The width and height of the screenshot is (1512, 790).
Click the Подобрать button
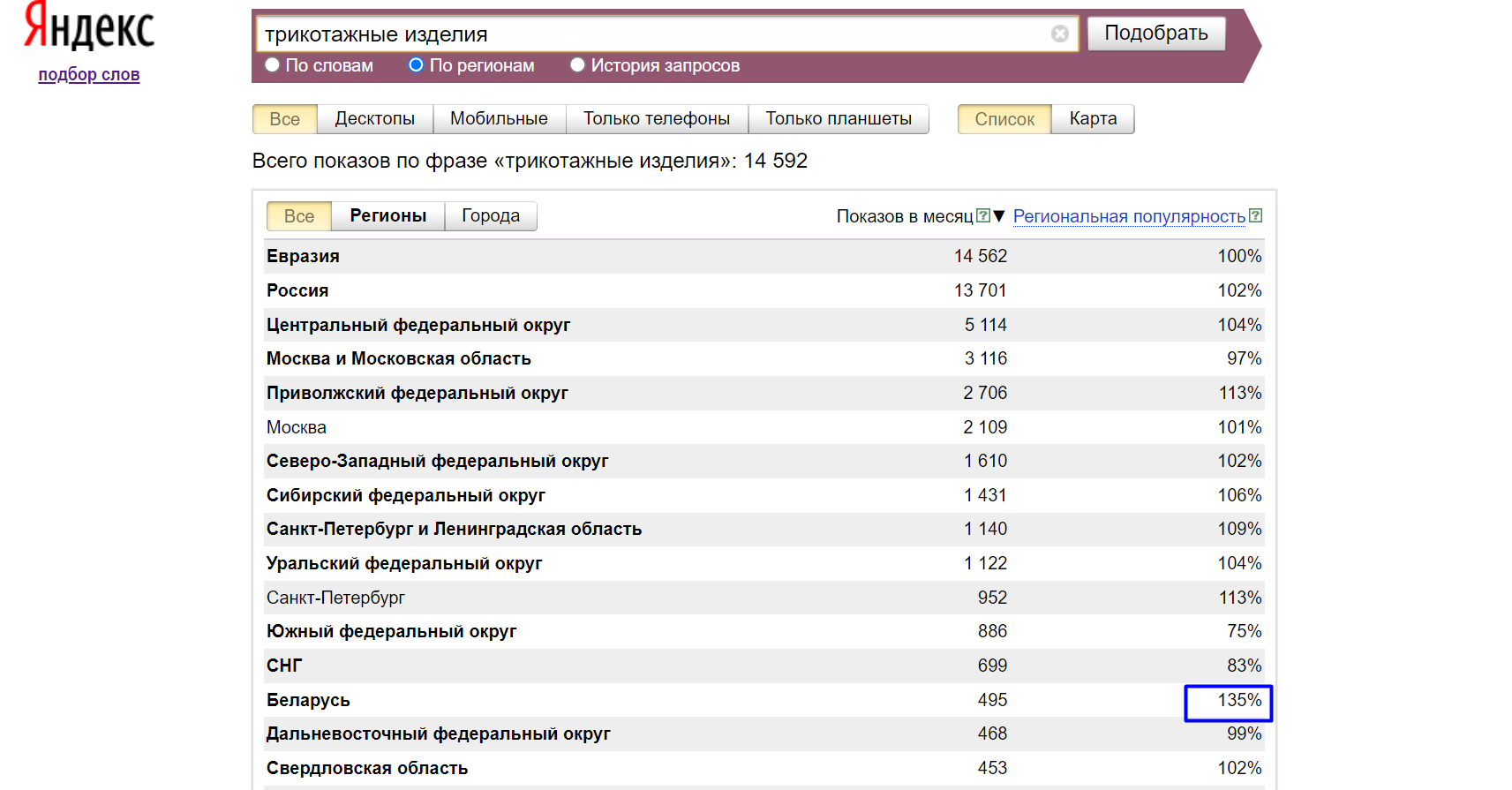[x=1156, y=34]
